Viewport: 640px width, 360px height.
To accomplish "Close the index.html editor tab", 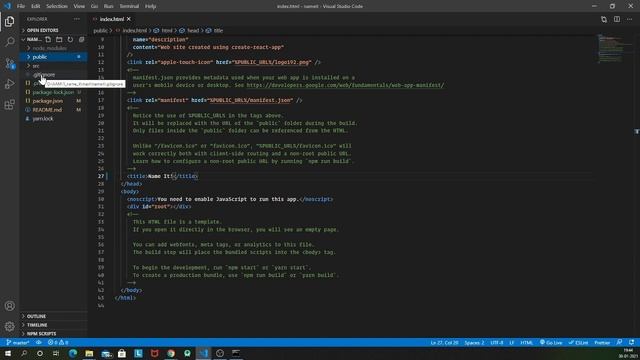I will pyautogui.click(x=129, y=19).
